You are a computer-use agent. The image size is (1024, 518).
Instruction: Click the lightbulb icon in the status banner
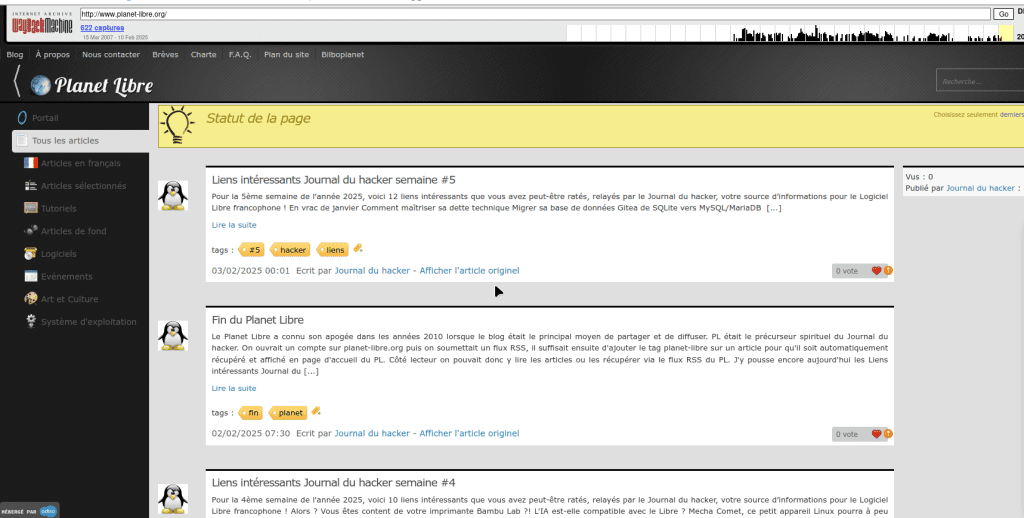pyautogui.click(x=178, y=125)
